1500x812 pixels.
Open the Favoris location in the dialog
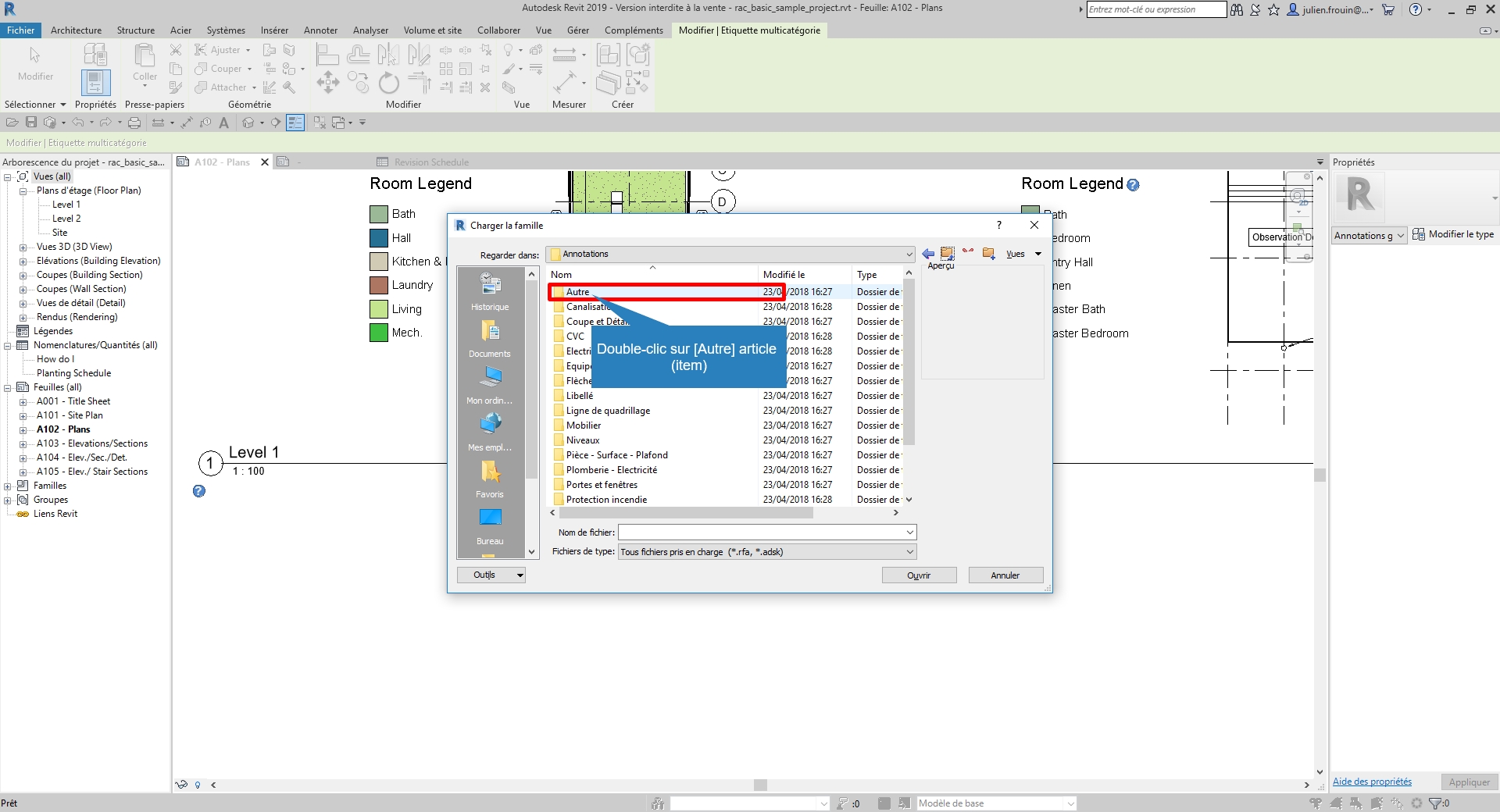pyautogui.click(x=490, y=479)
